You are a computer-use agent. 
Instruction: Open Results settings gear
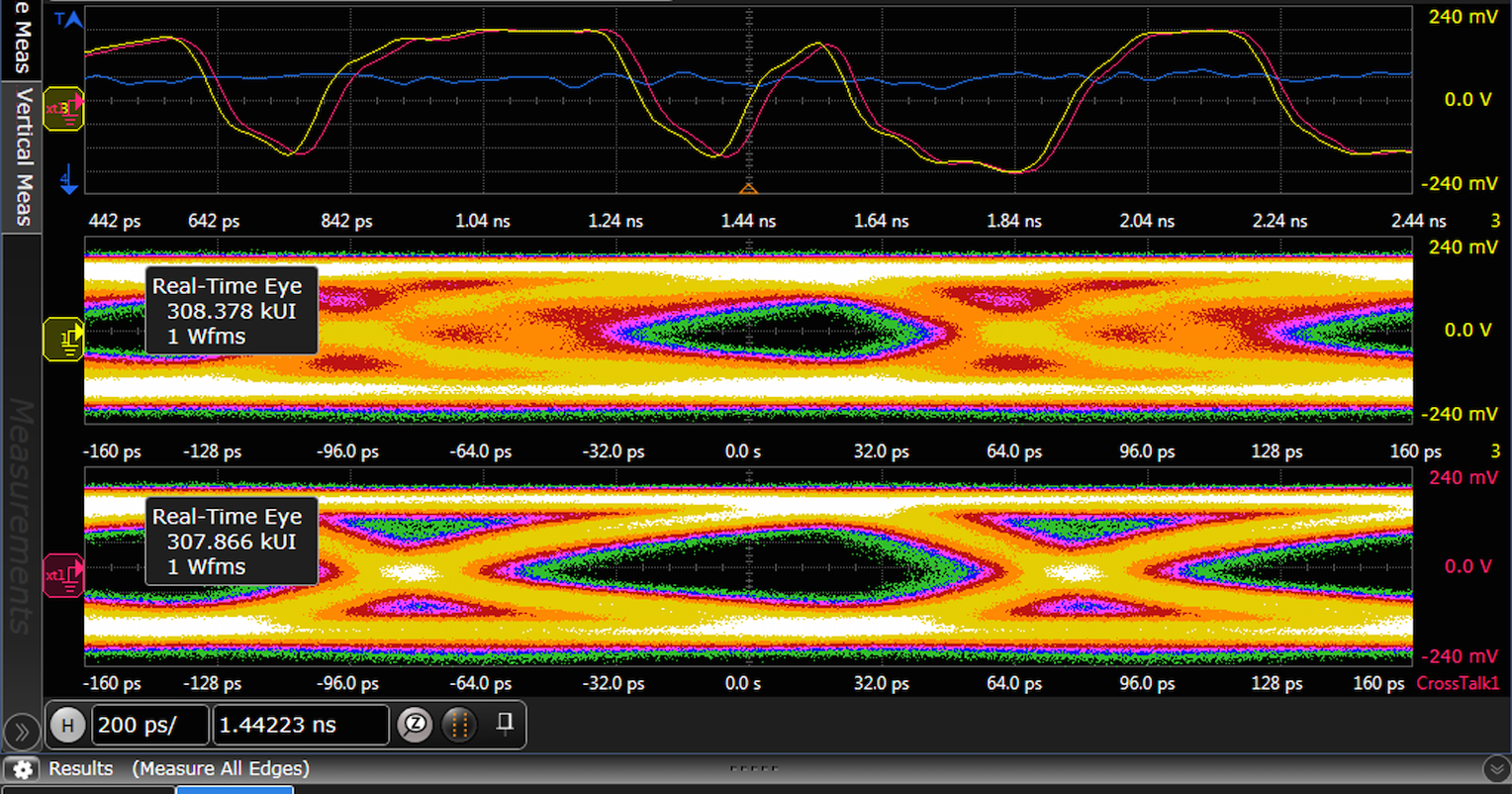[23, 769]
